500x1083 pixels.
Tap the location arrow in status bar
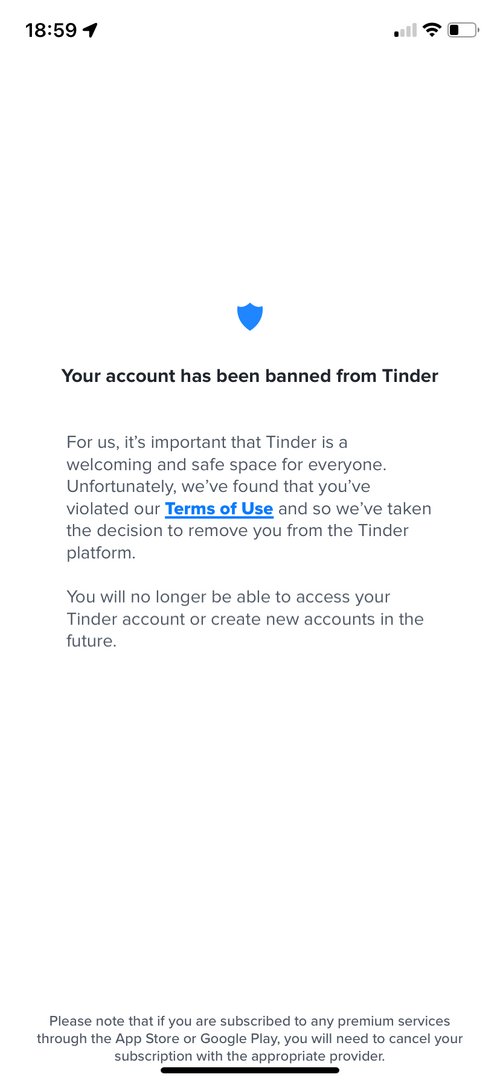tap(90, 30)
